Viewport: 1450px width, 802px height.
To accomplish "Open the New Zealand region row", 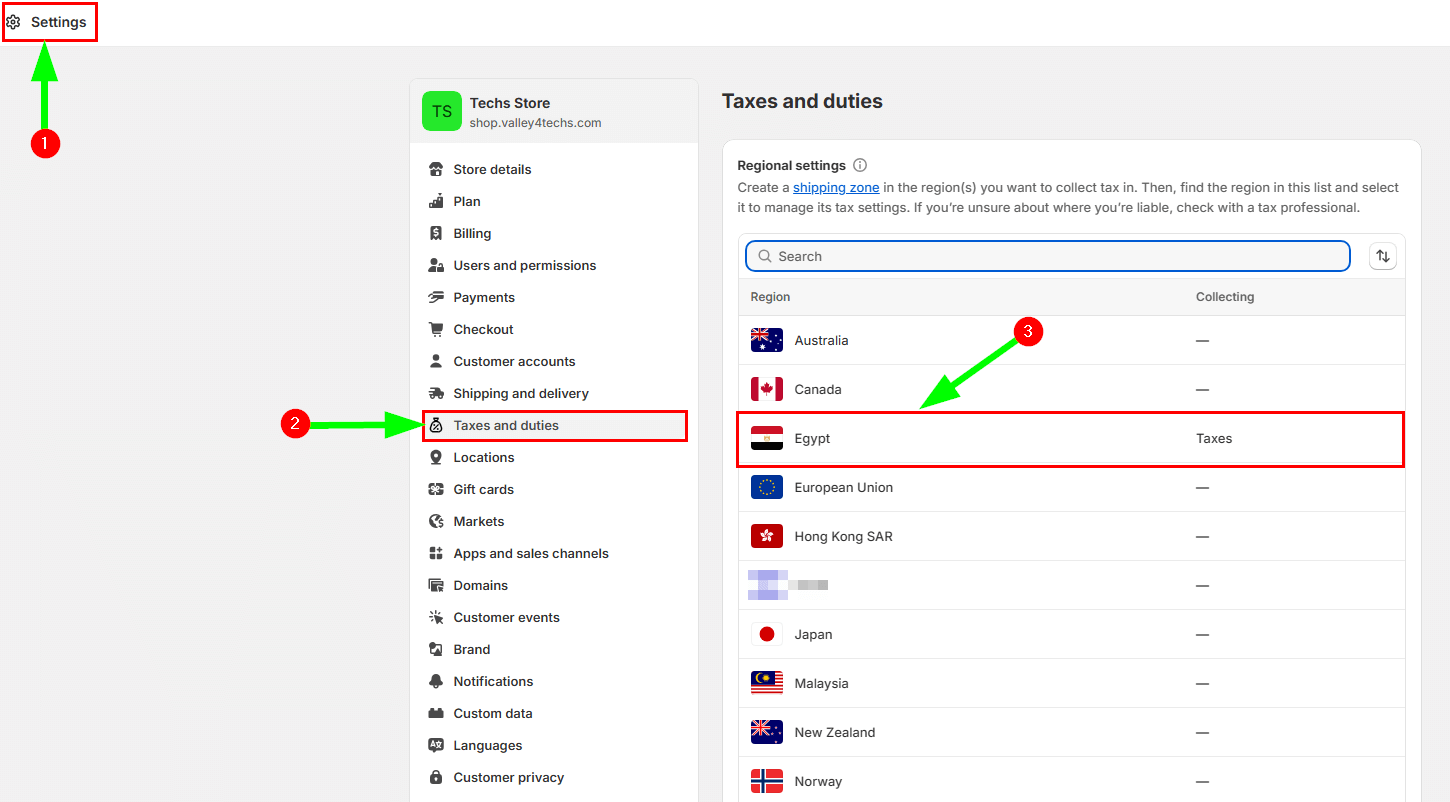I will [1072, 732].
